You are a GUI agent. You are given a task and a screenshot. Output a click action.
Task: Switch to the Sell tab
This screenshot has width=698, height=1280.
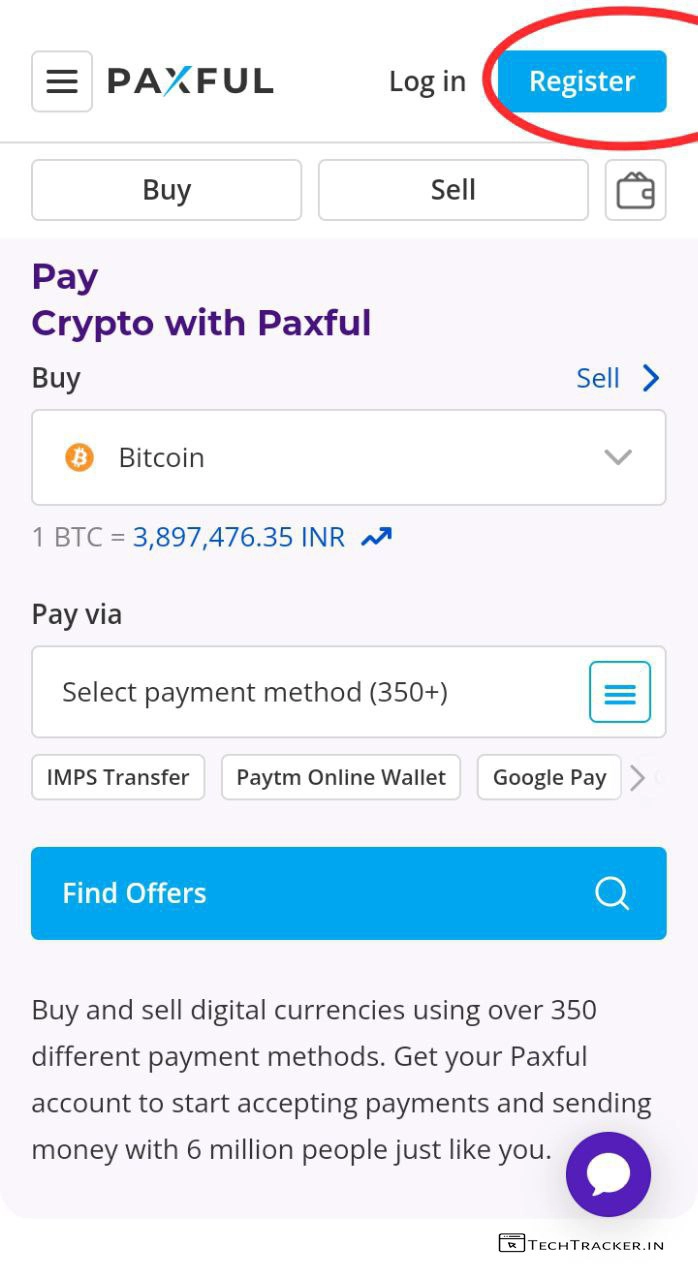click(453, 190)
